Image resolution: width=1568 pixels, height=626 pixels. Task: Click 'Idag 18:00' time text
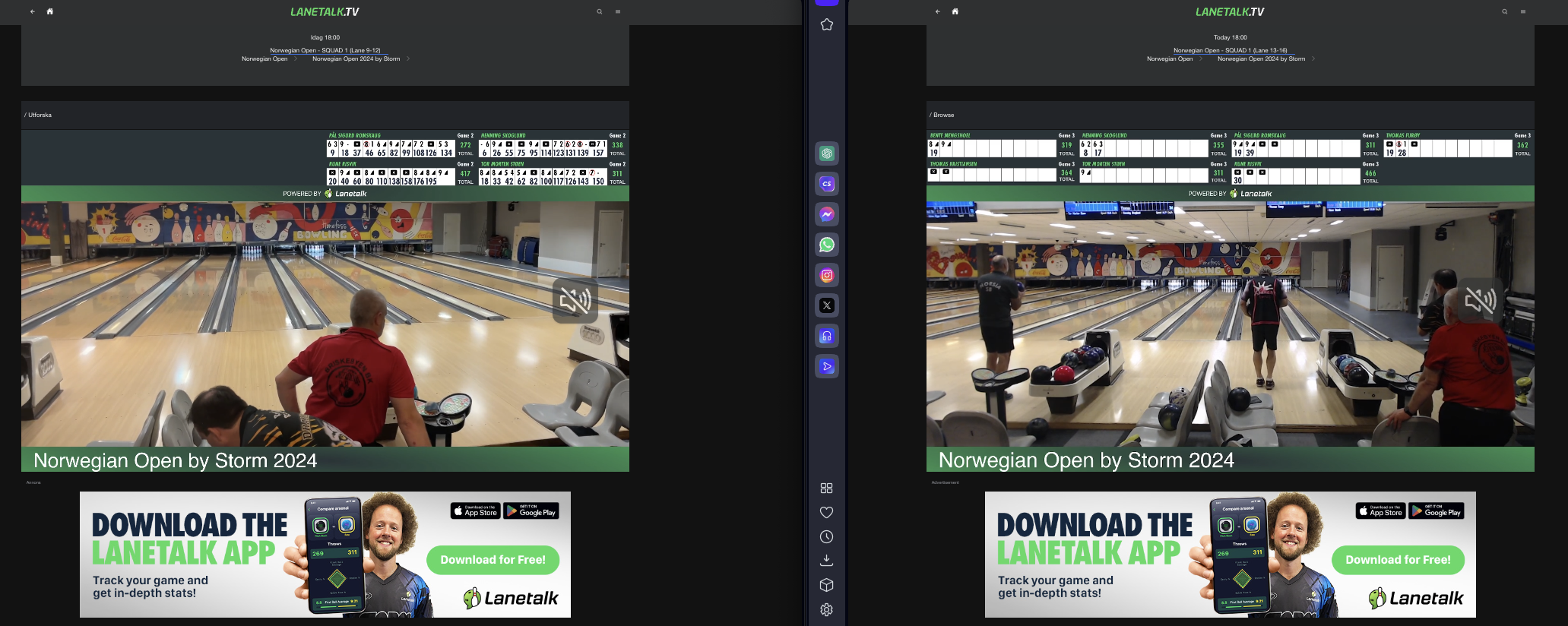(x=325, y=37)
